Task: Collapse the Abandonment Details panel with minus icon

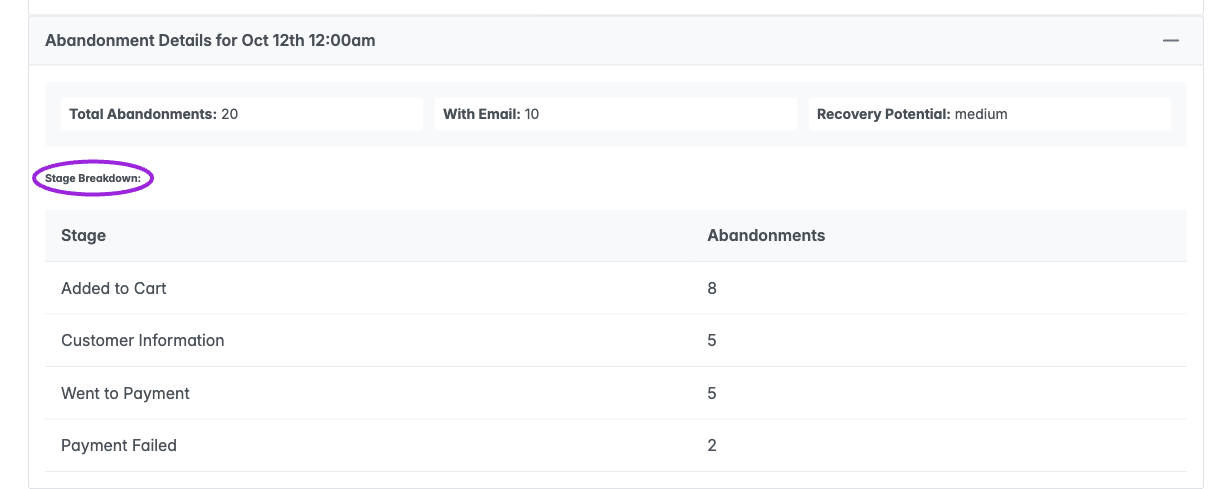Action: click(1170, 41)
